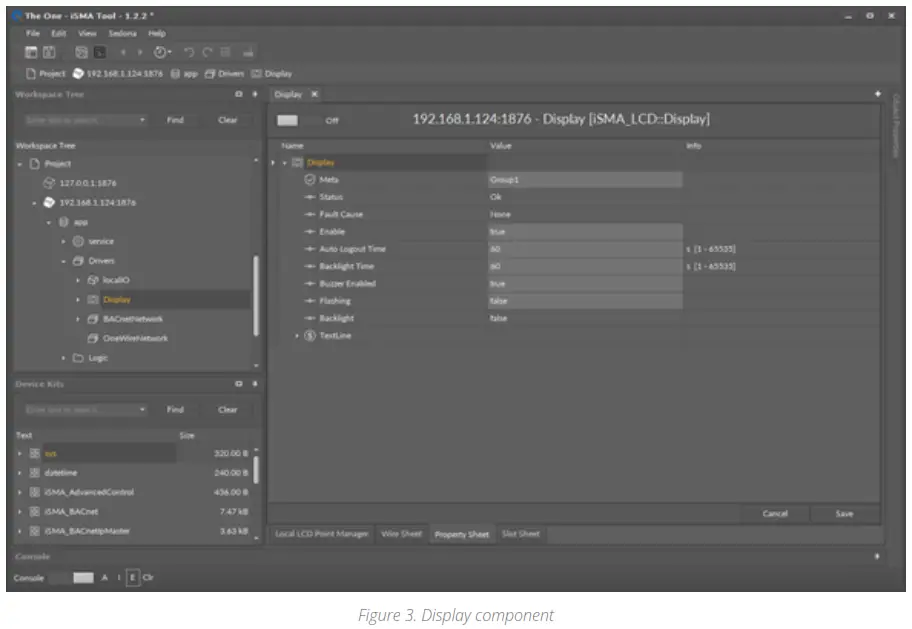
Task: Open the history clock dropdown in toolbar
Action: click(x=162, y=52)
